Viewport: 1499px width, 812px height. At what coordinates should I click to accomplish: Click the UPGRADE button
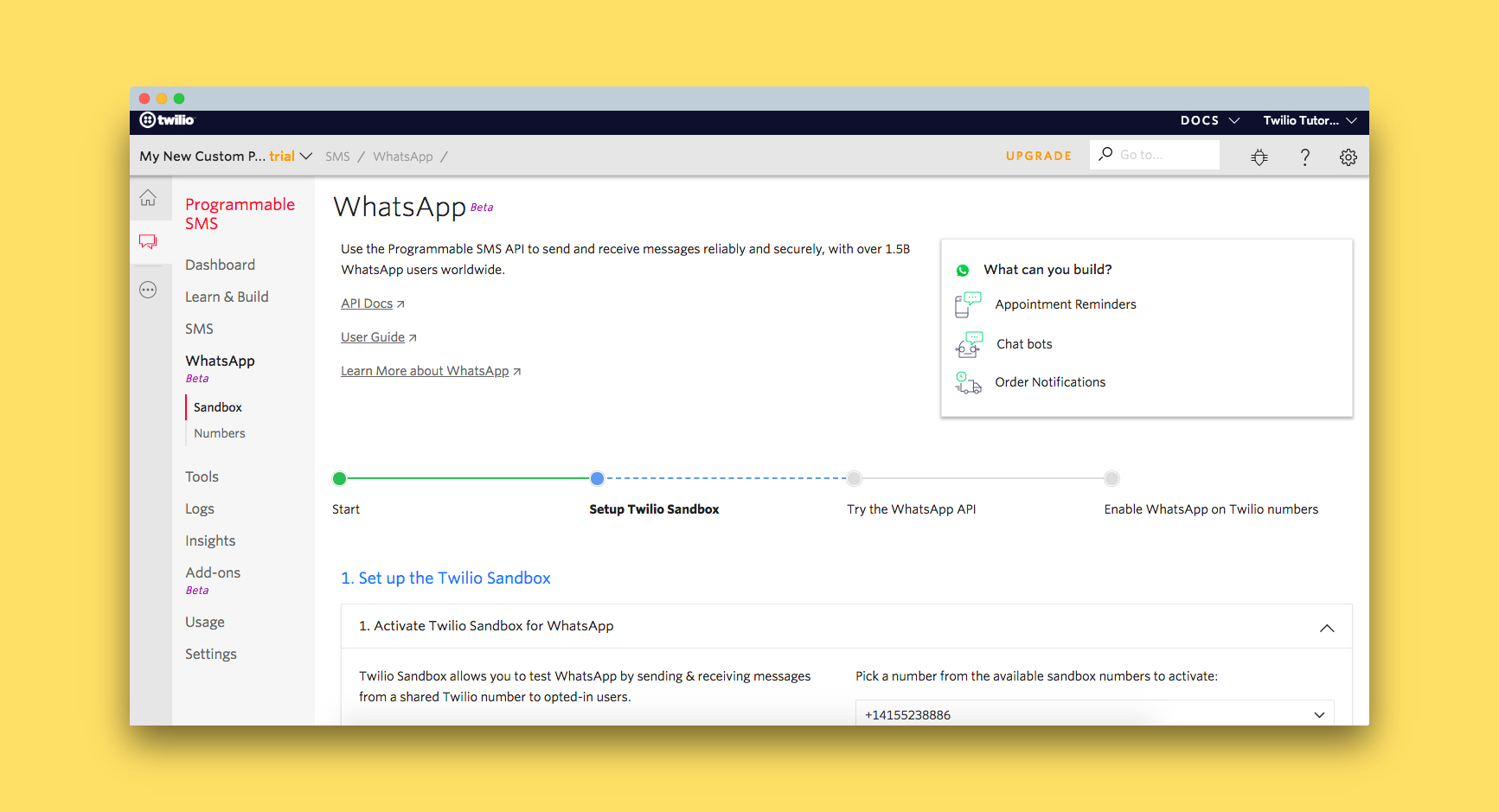click(x=1039, y=156)
